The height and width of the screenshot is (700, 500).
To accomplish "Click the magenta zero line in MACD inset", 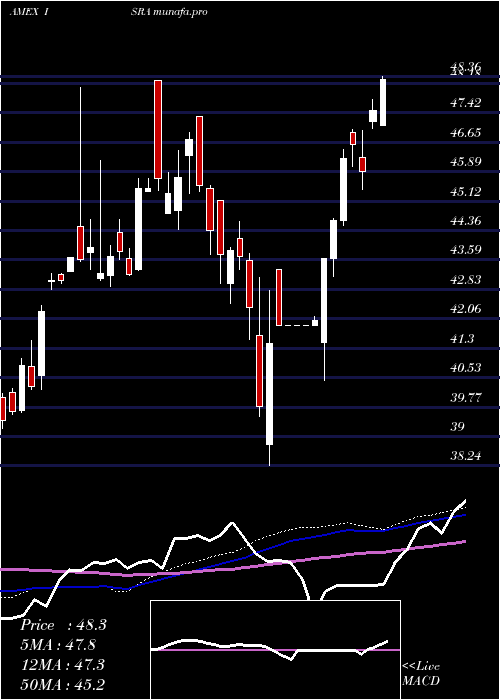I will 275,650.
